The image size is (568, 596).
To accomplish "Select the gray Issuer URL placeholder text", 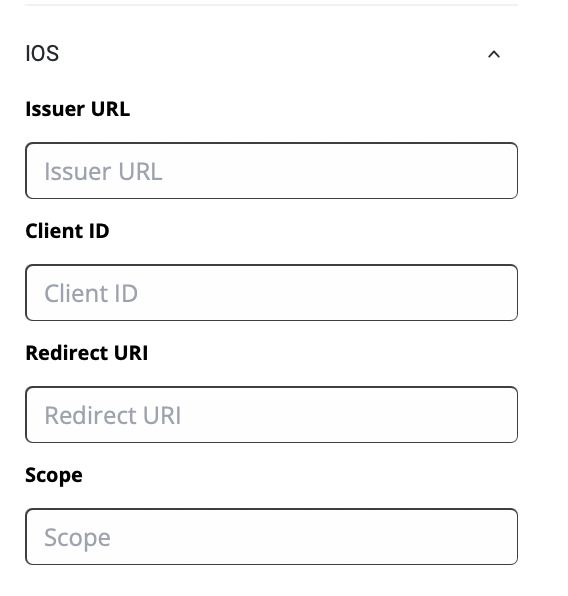I will (103, 171).
